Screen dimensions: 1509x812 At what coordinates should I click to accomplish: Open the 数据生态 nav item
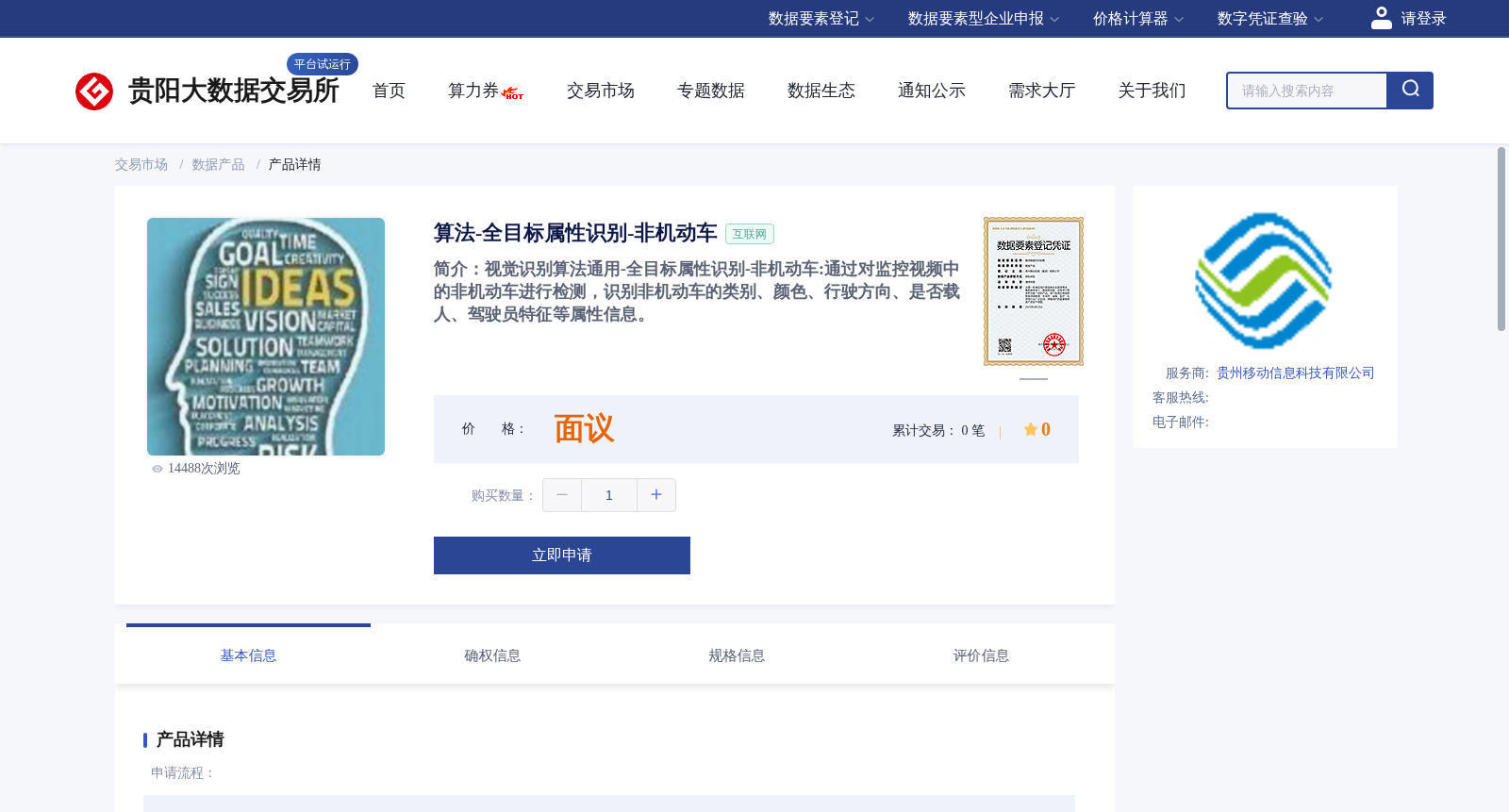(x=821, y=91)
